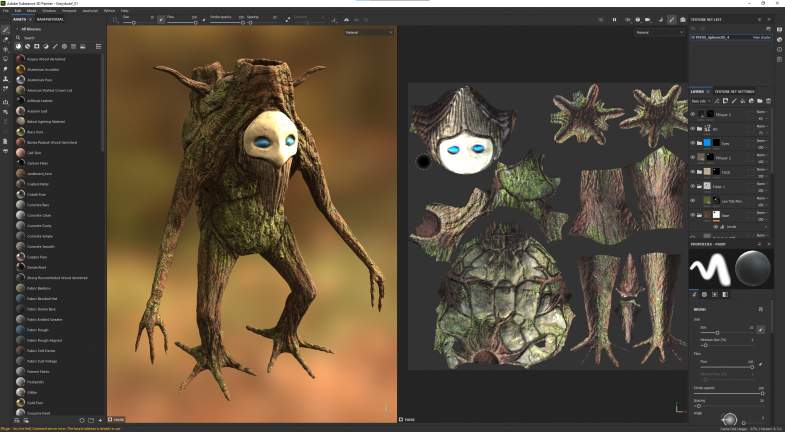Open blending mode dropdown for Eyes layer
This screenshot has height=432, width=785.
pos(762,141)
